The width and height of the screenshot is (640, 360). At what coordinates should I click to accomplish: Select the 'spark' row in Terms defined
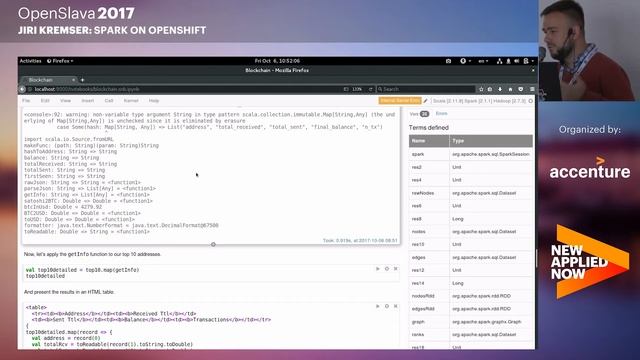(x=471, y=154)
